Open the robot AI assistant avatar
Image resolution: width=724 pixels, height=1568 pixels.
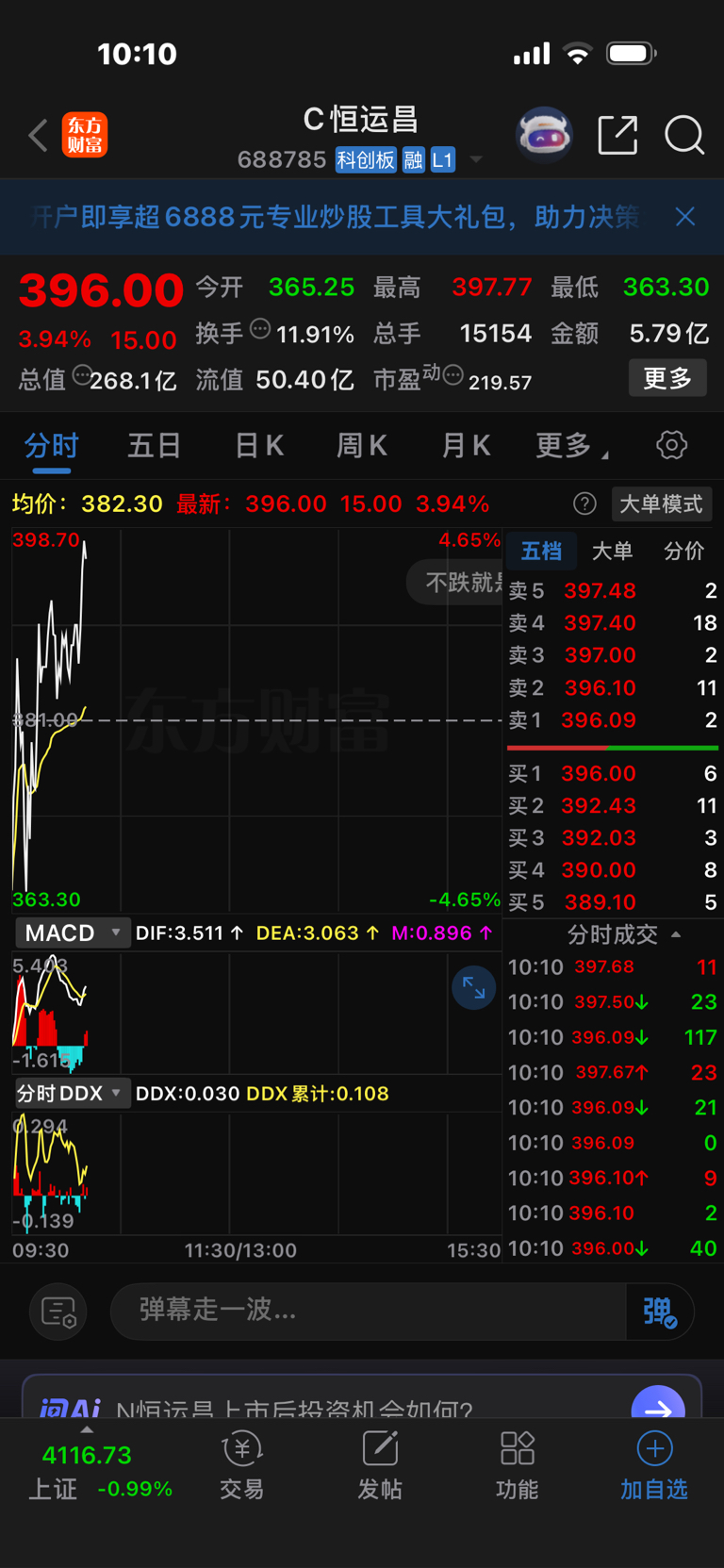pyautogui.click(x=544, y=135)
